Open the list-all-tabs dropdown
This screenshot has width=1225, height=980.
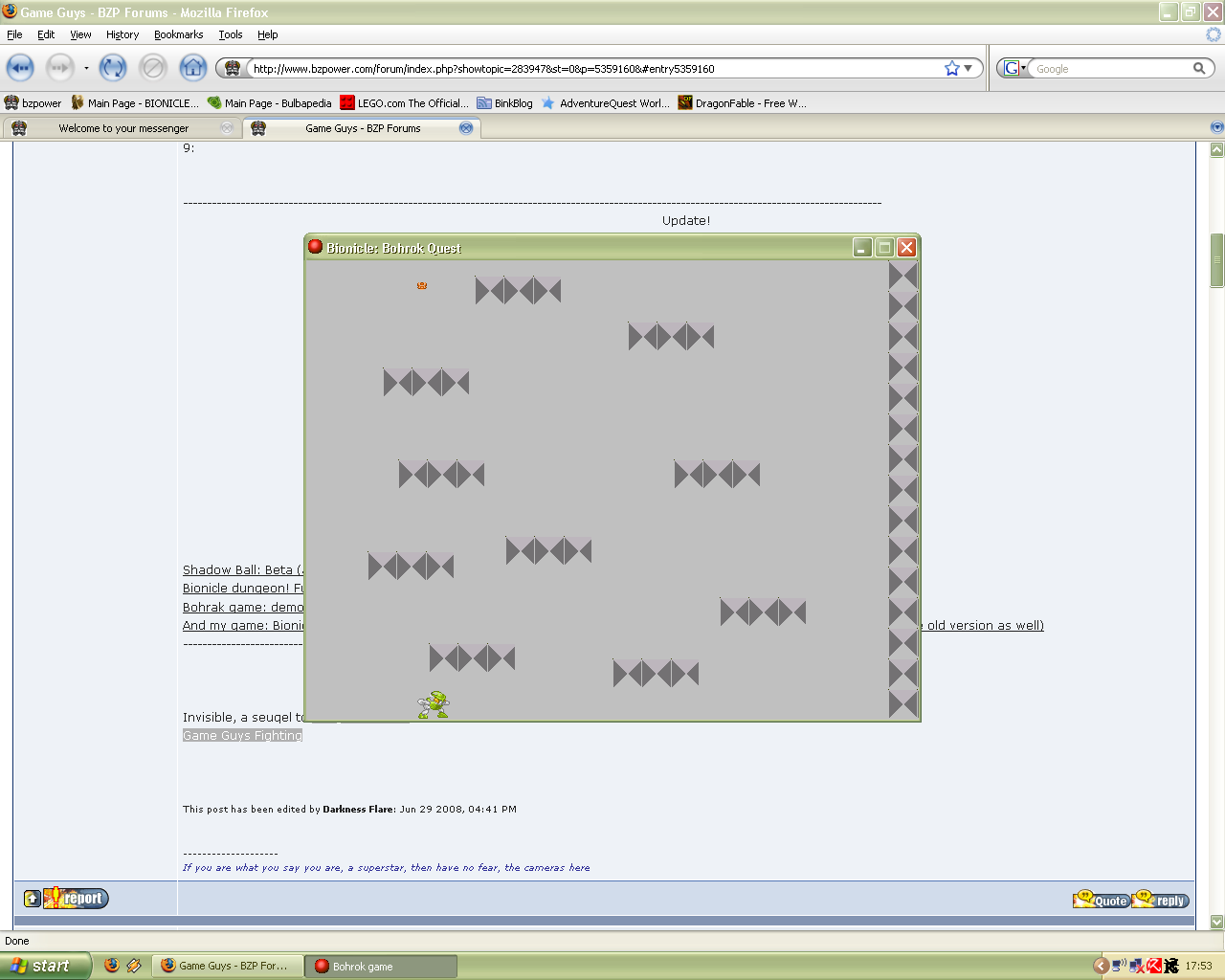pyautogui.click(x=1216, y=127)
